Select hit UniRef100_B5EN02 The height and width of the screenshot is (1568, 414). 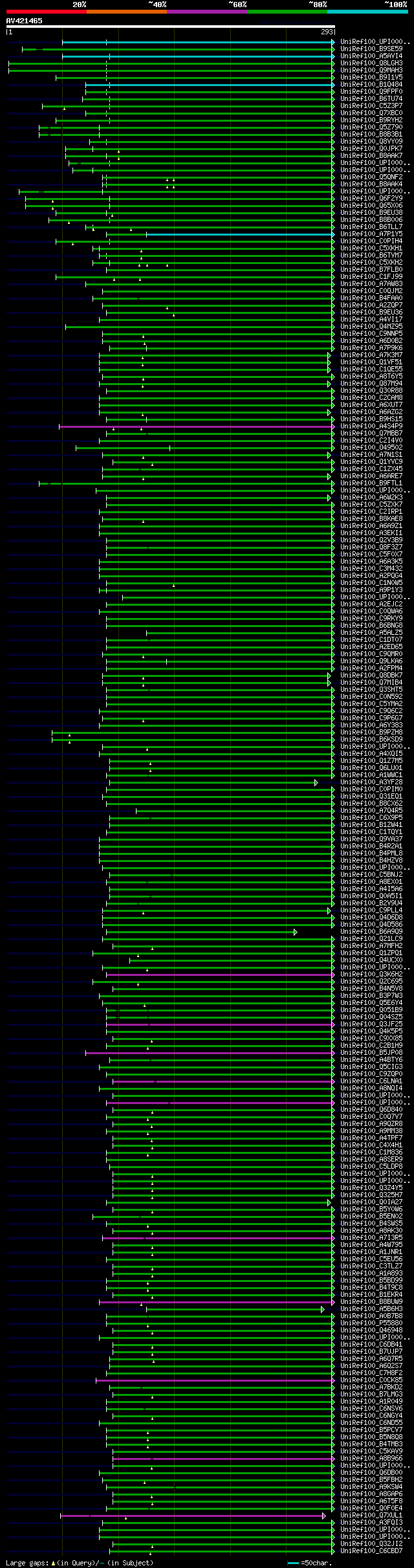pos(371,1217)
